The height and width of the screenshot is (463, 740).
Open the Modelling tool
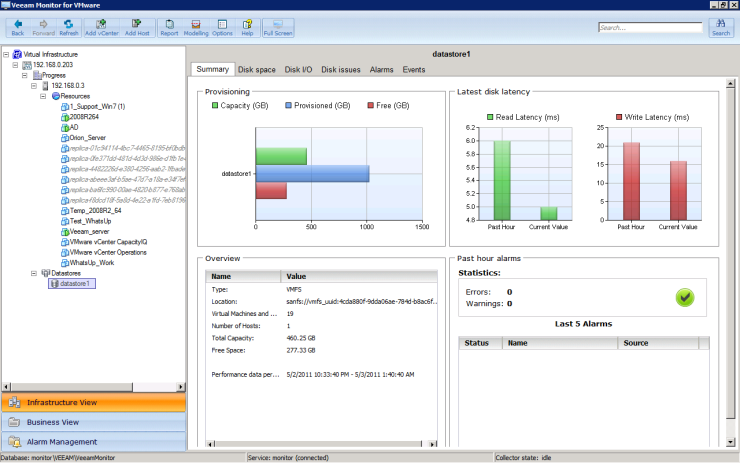click(x=196, y=24)
